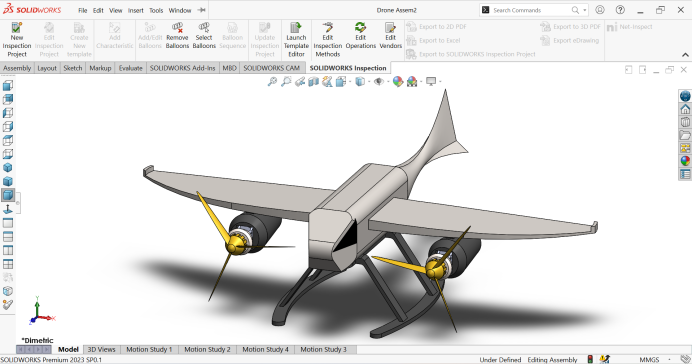The width and height of the screenshot is (692, 364).
Task: Switch to Evaluate tab
Action: click(131, 68)
